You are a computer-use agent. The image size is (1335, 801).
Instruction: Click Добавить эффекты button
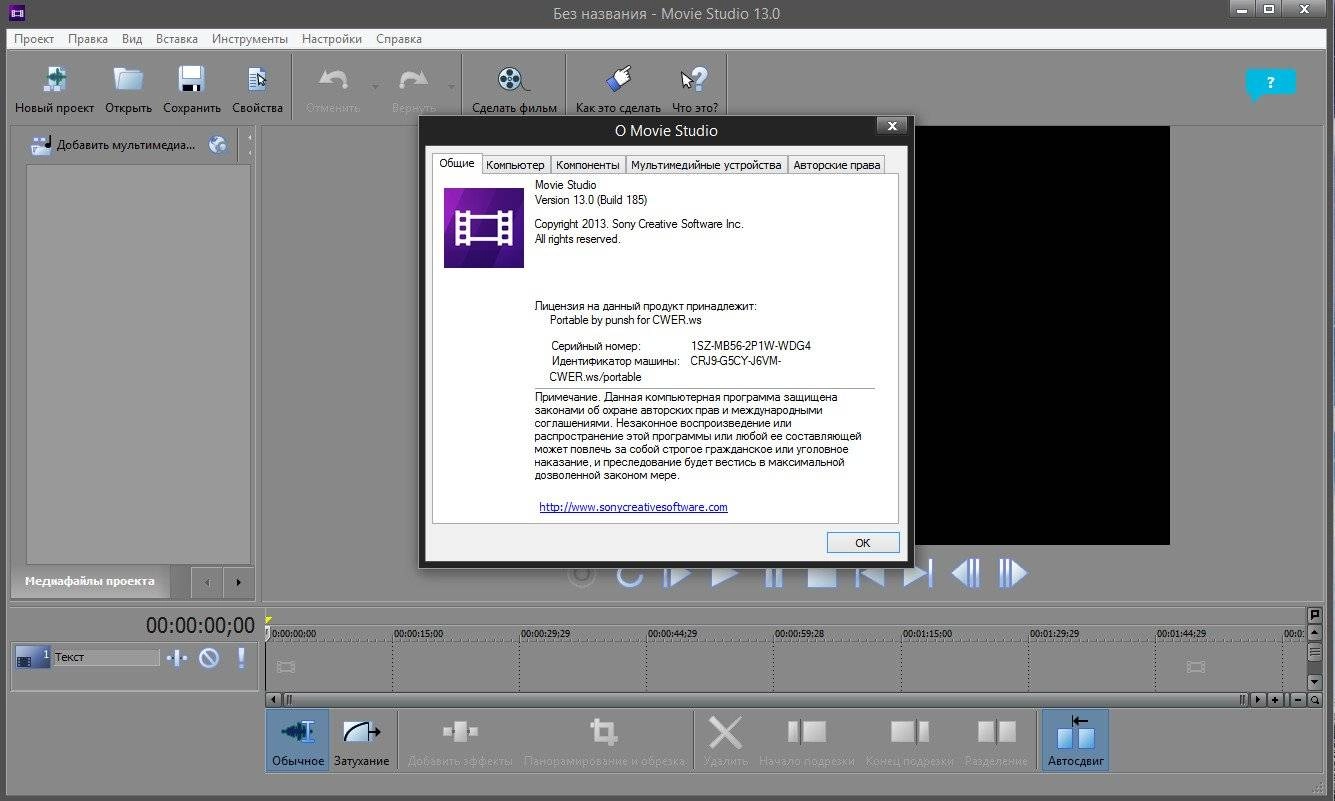click(460, 741)
